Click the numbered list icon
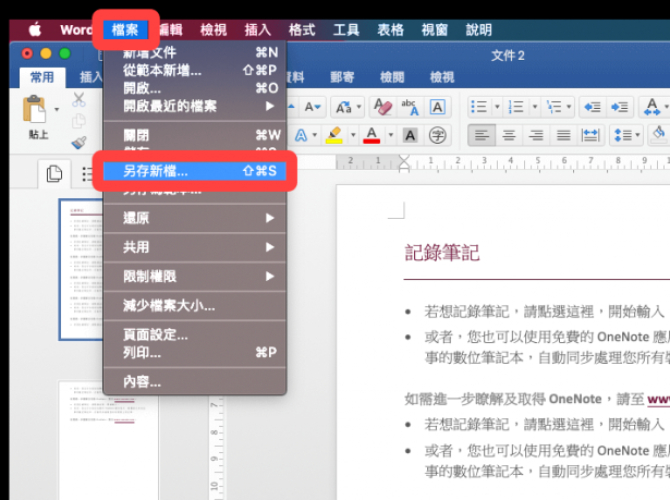The height and width of the screenshot is (500, 670). [516, 107]
